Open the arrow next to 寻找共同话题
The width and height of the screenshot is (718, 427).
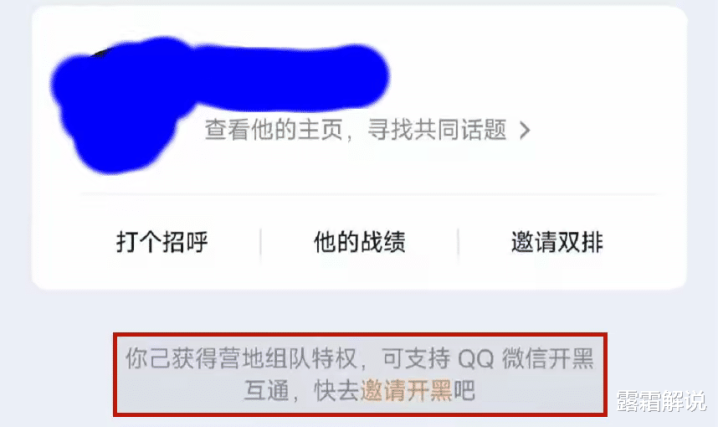pyautogui.click(x=525, y=130)
